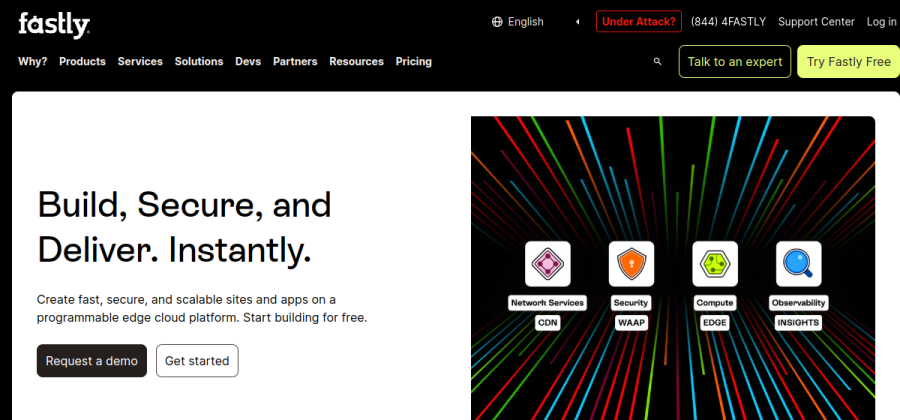900x420 pixels.
Task: Open the Services menu
Action: coord(140,61)
